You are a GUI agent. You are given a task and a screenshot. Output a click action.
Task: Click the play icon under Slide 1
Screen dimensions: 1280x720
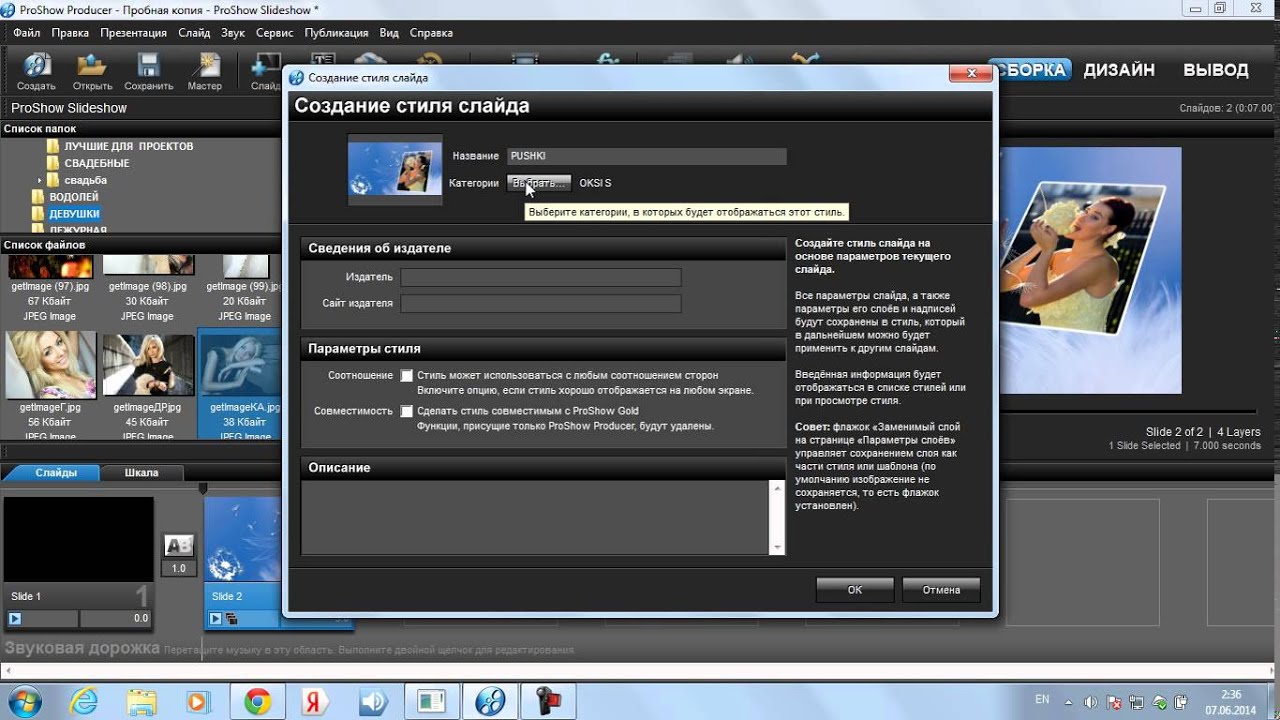pos(15,619)
